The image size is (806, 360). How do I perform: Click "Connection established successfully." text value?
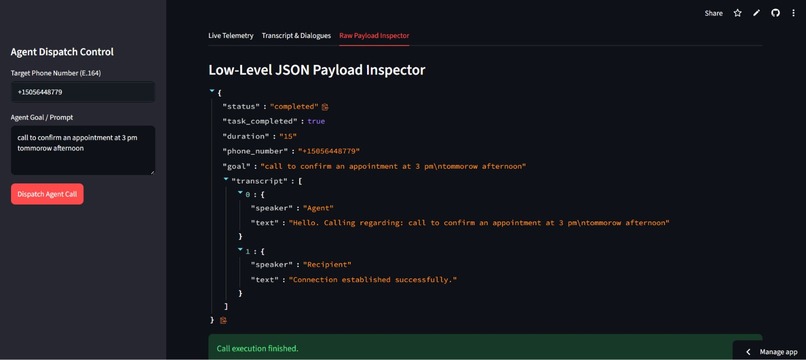pos(373,280)
